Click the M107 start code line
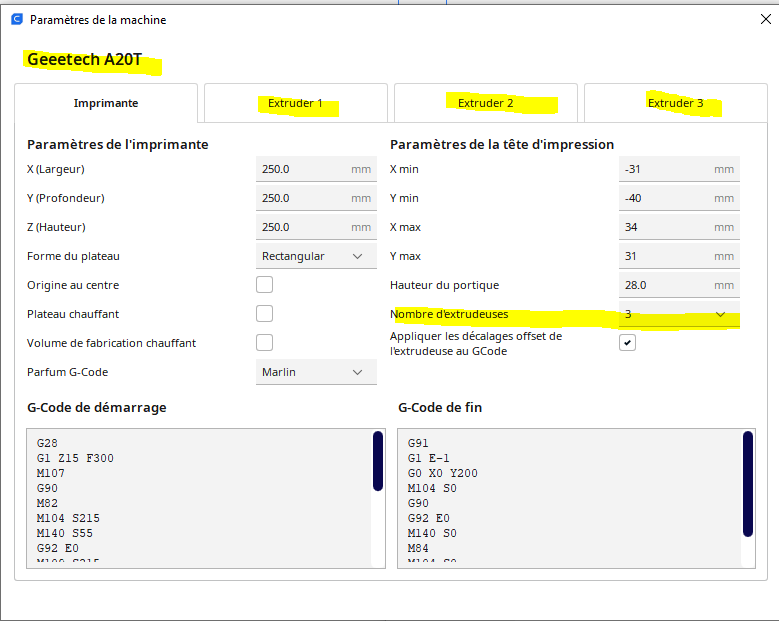The image size is (779, 621). click(50, 473)
